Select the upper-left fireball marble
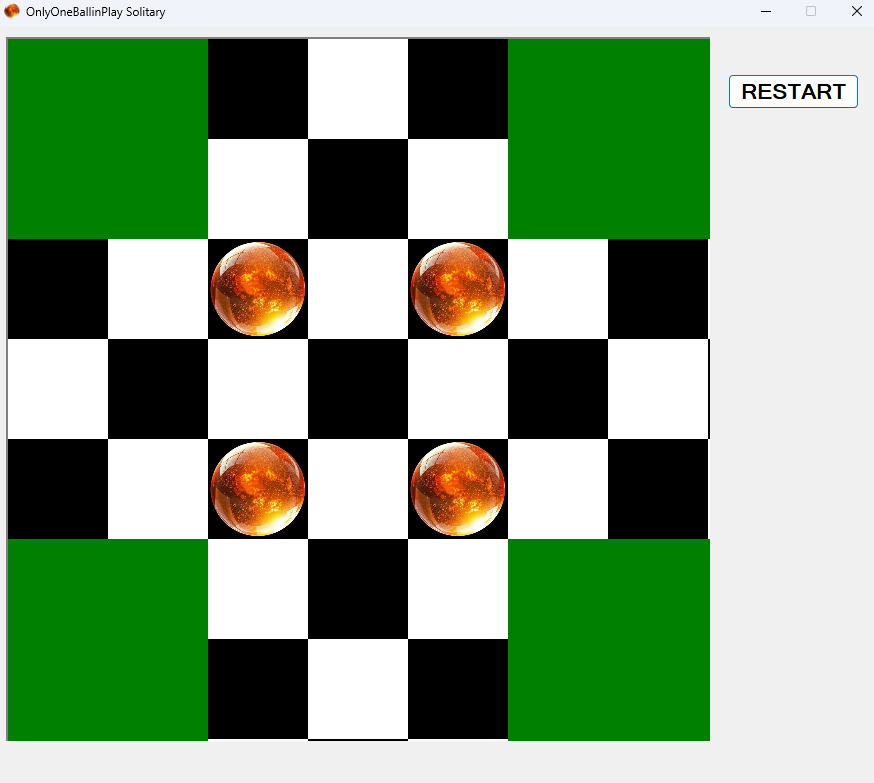874x783 pixels. point(258,289)
